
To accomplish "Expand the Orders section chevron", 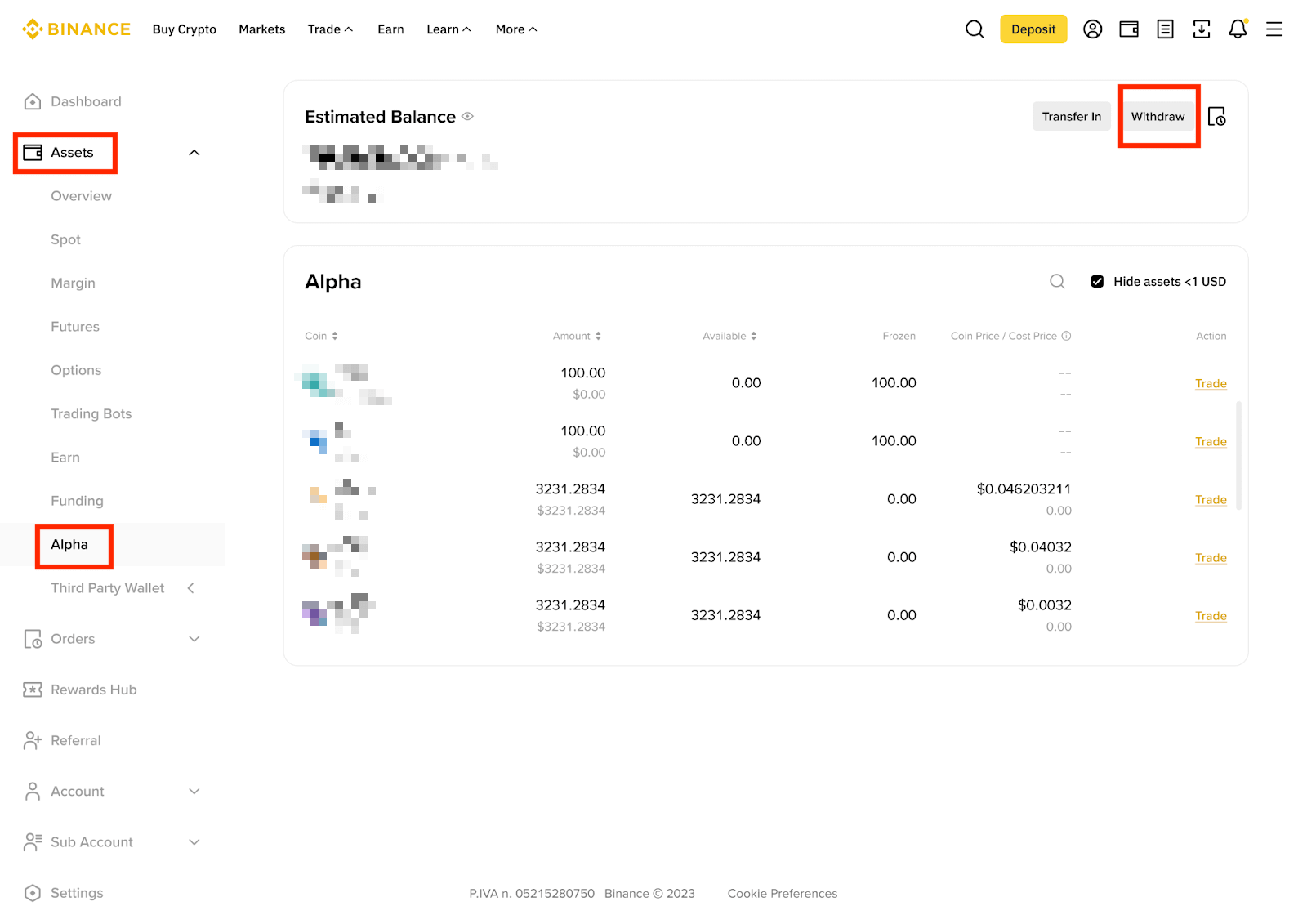I will [x=194, y=639].
